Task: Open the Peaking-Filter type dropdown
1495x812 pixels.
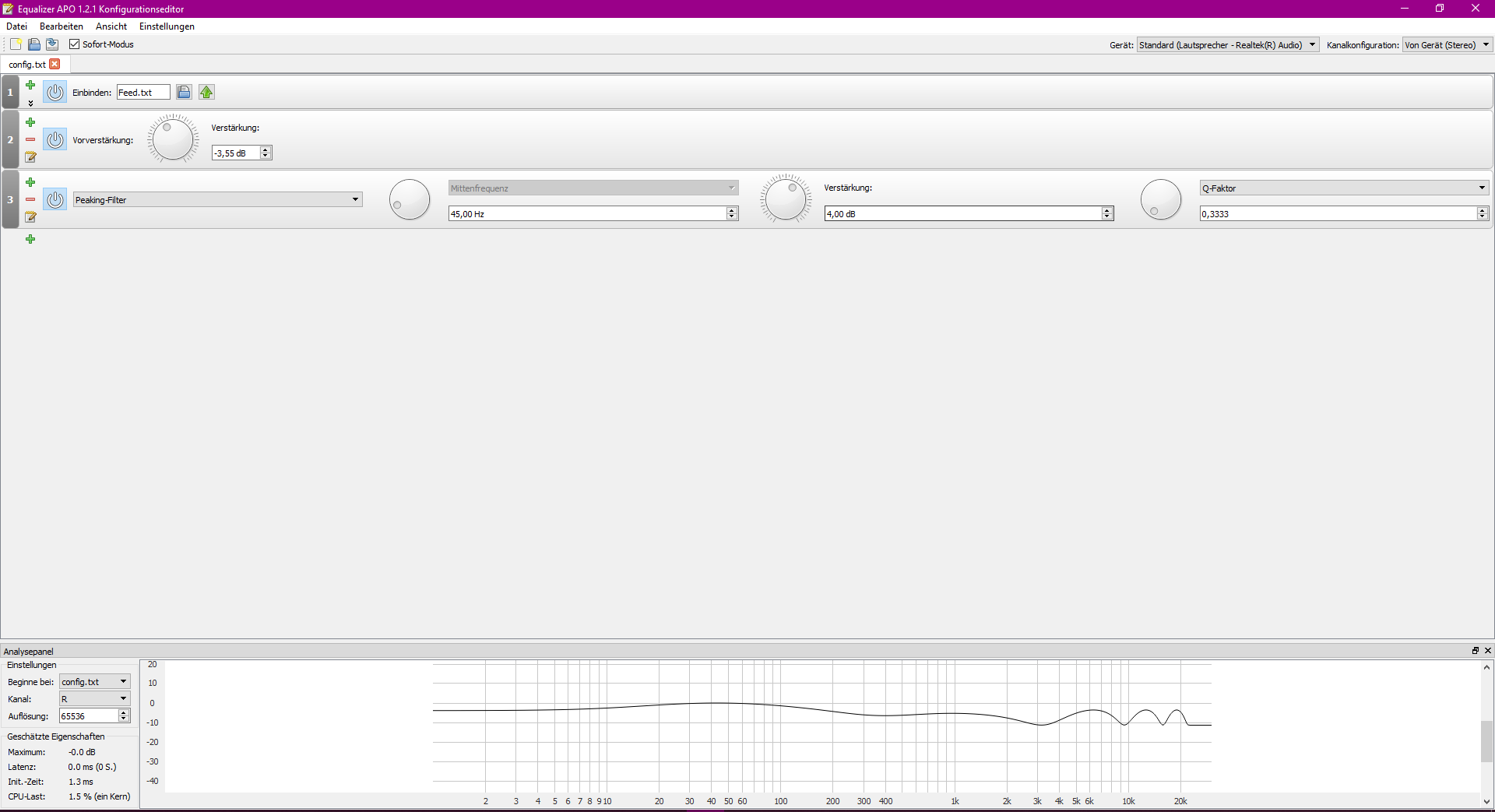Action: [355, 199]
